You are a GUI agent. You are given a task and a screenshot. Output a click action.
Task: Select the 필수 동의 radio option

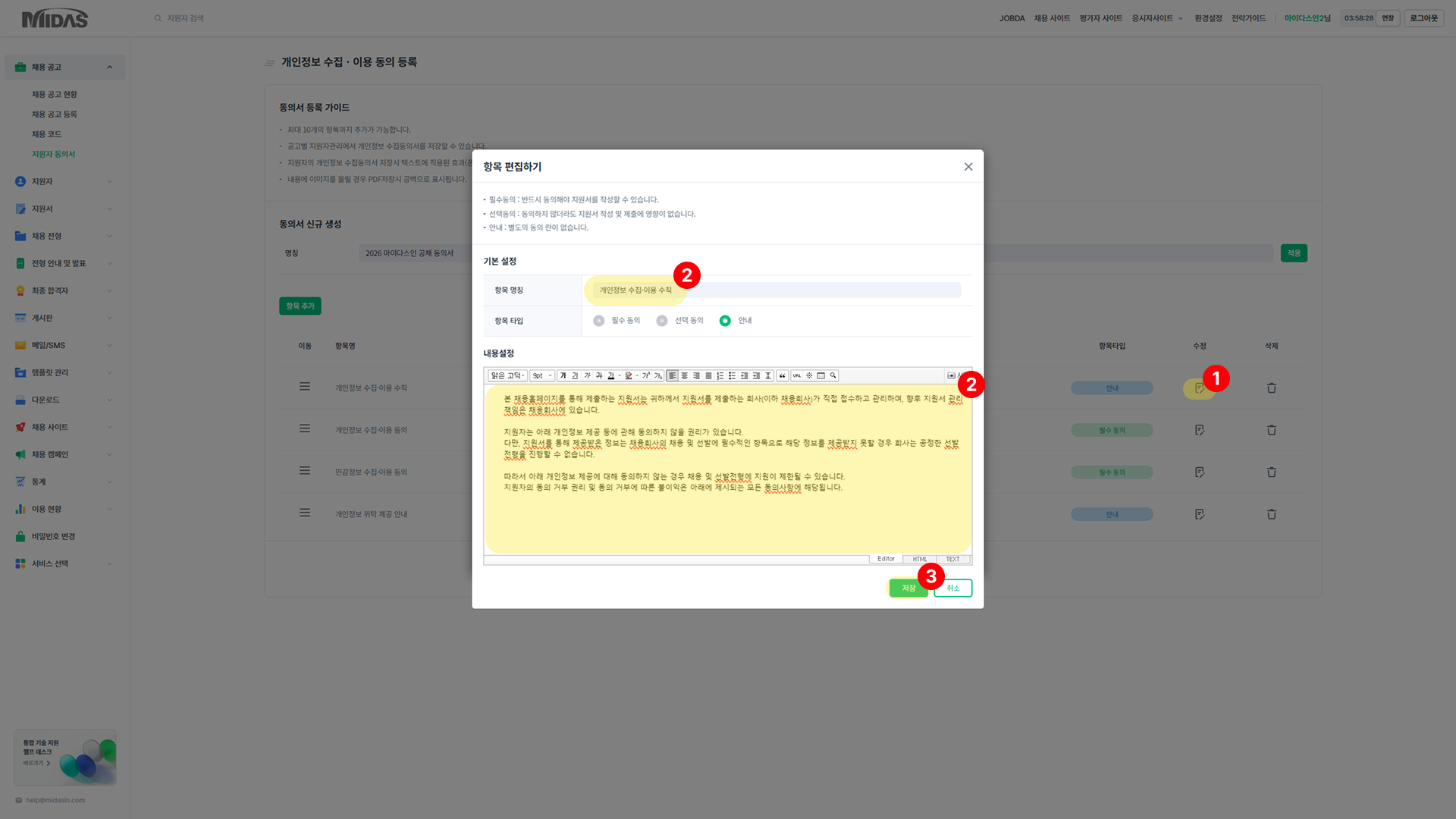click(x=599, y=321)
